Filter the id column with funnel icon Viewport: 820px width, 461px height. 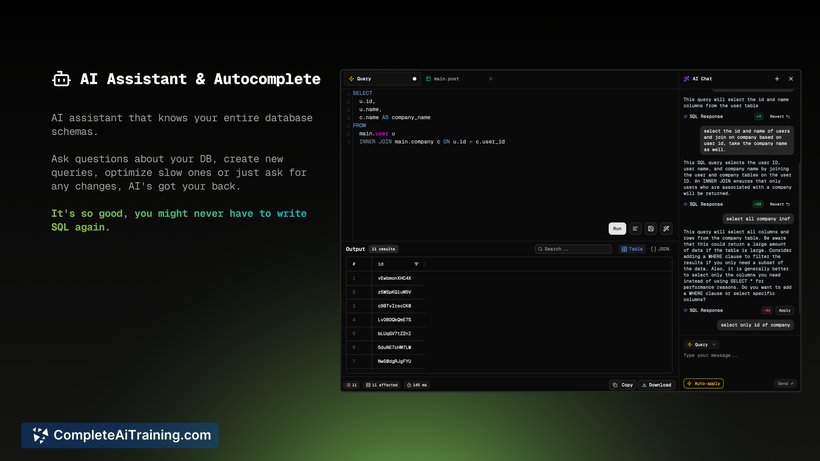(x=416, y=264)
